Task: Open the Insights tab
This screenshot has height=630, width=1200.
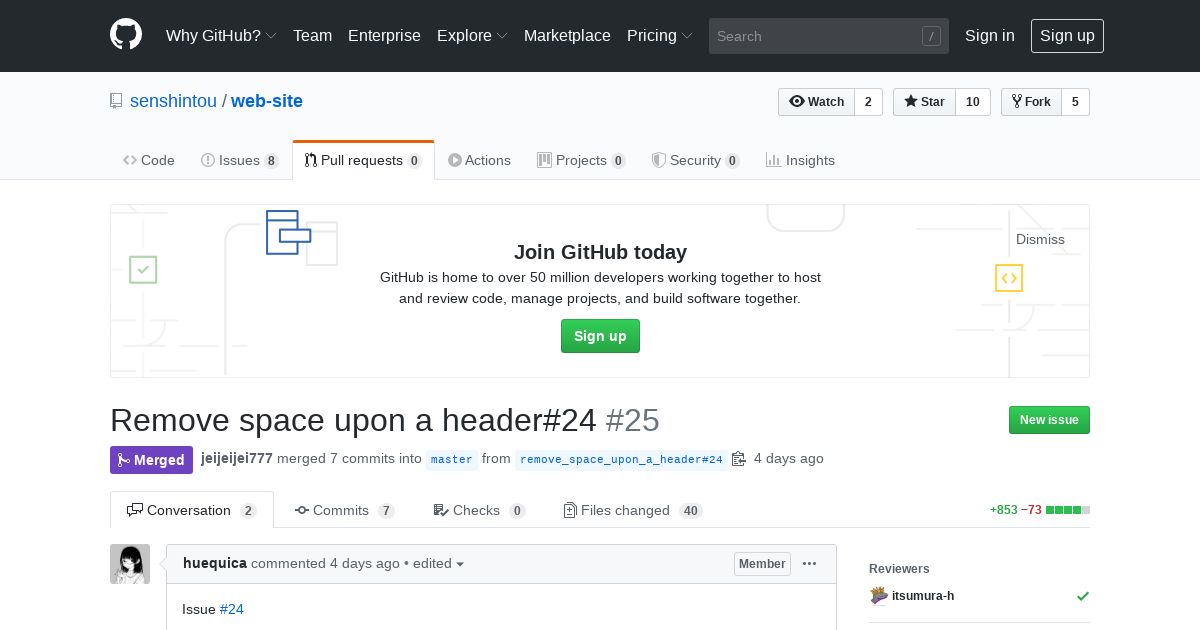Action: click(x=800, y=160)
